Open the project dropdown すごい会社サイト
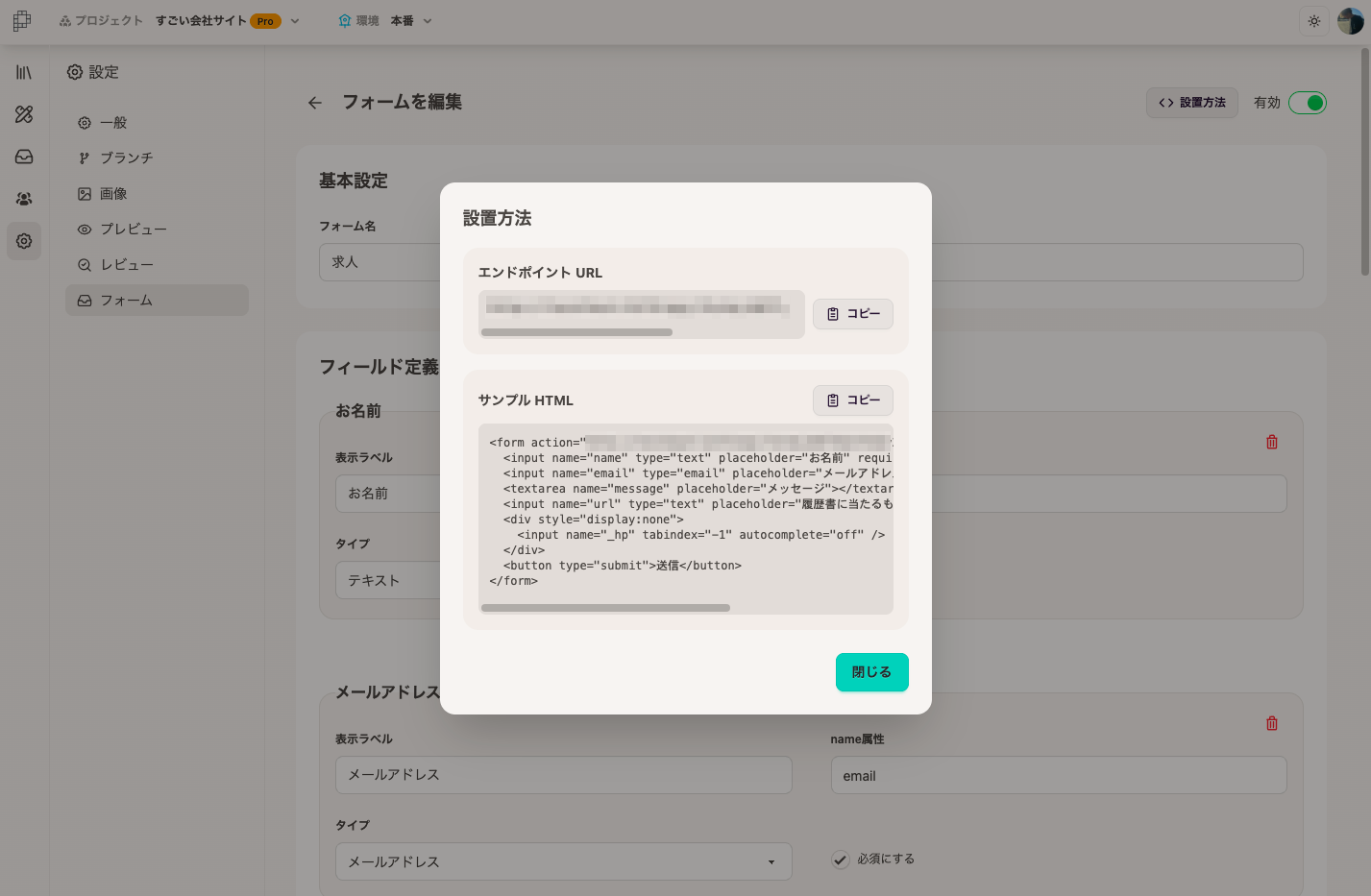Screen dimensions: 1371x896 click(227, 21)
